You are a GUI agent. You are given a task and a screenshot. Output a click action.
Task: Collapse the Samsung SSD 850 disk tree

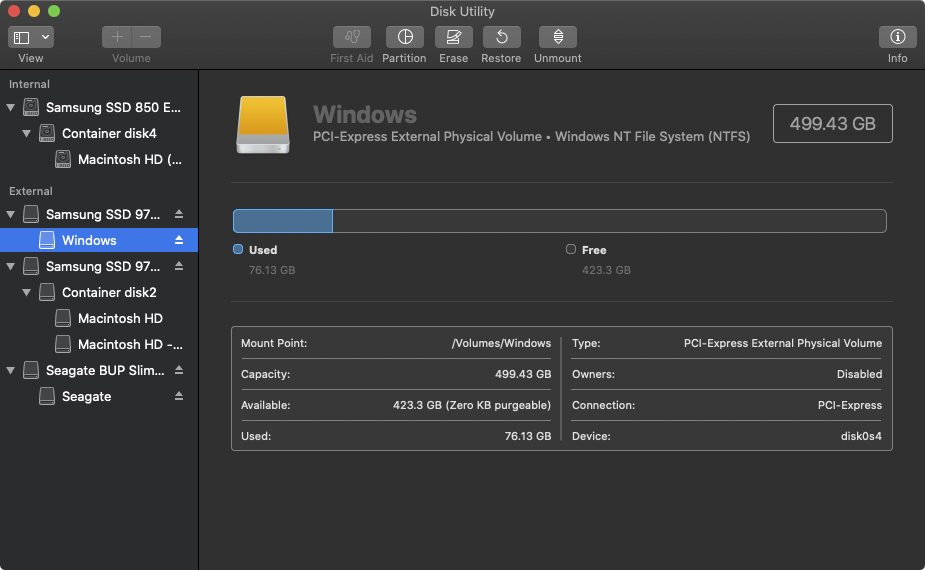click(11, 107)
